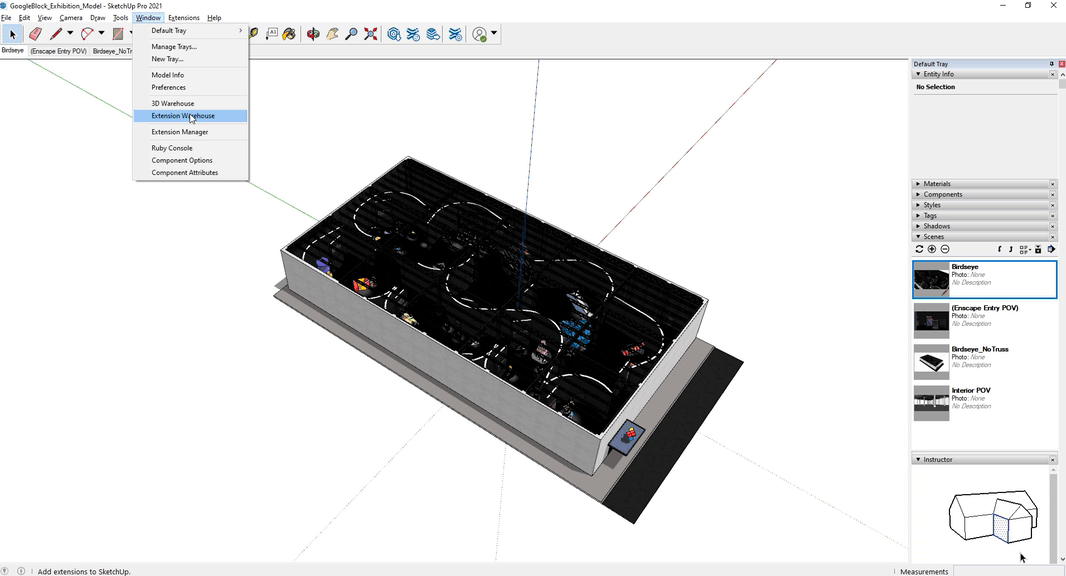The height and width of the screenshot is (576, 1066).
Task: Open Preferences from Window menu
Action: coord(190,87)
